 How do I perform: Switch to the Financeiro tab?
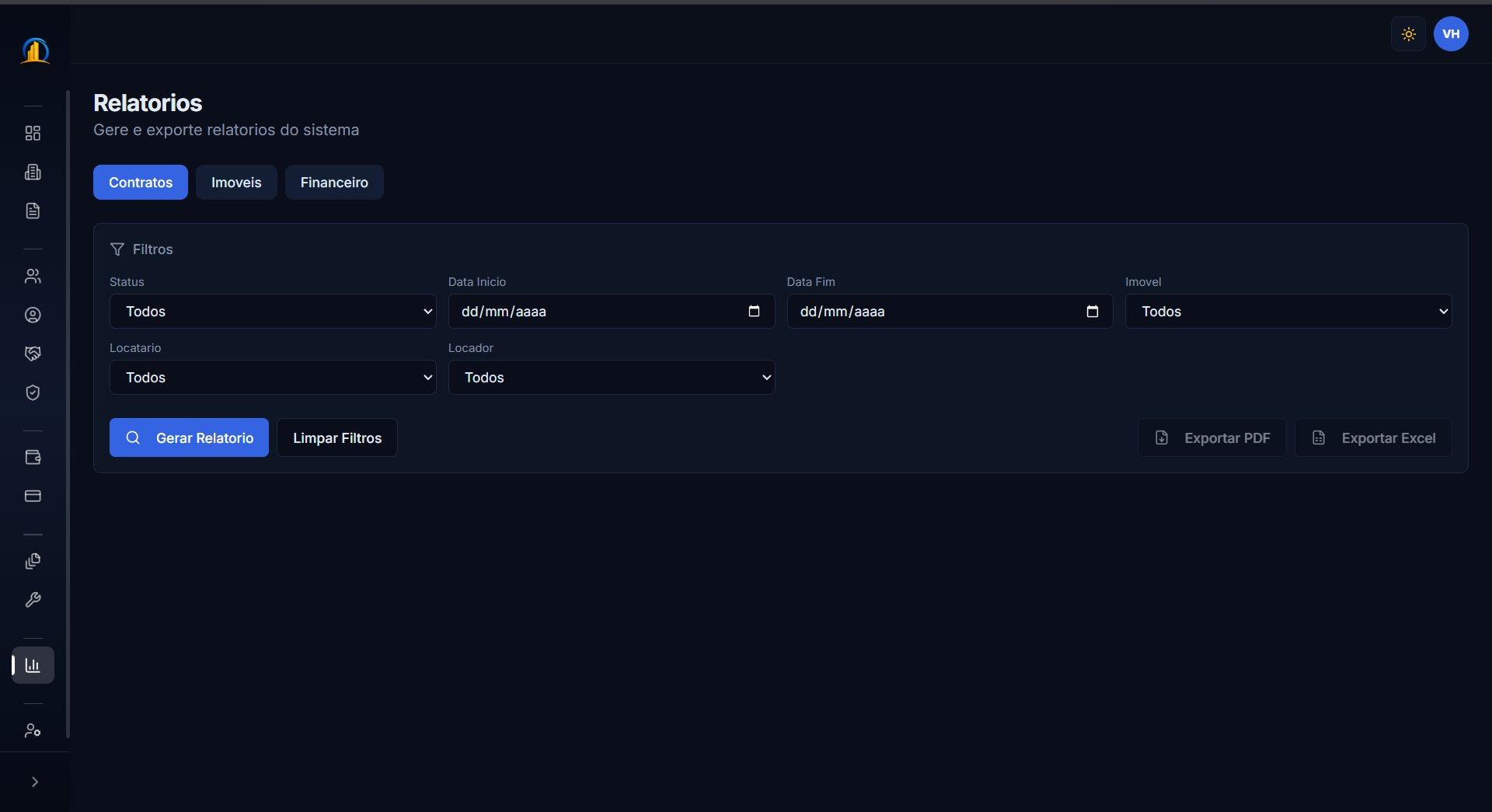tap(334, 183)
